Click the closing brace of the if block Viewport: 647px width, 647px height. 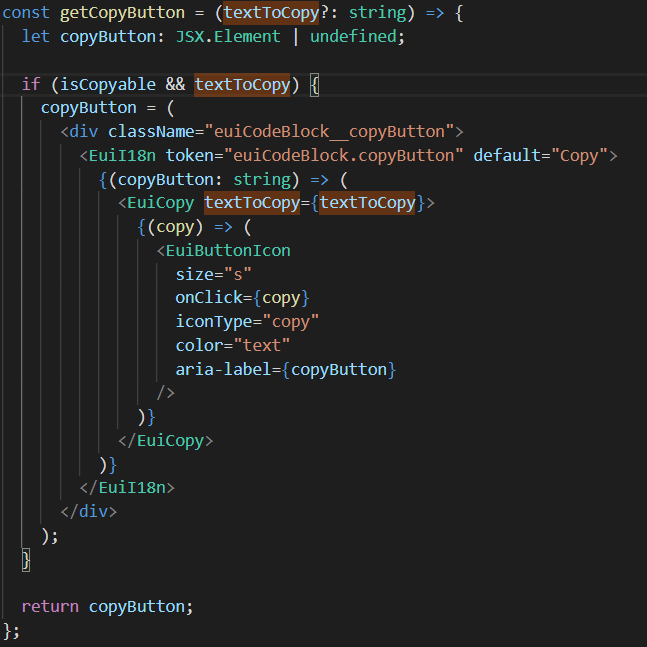pyautogui.click(x=26, y=560)
